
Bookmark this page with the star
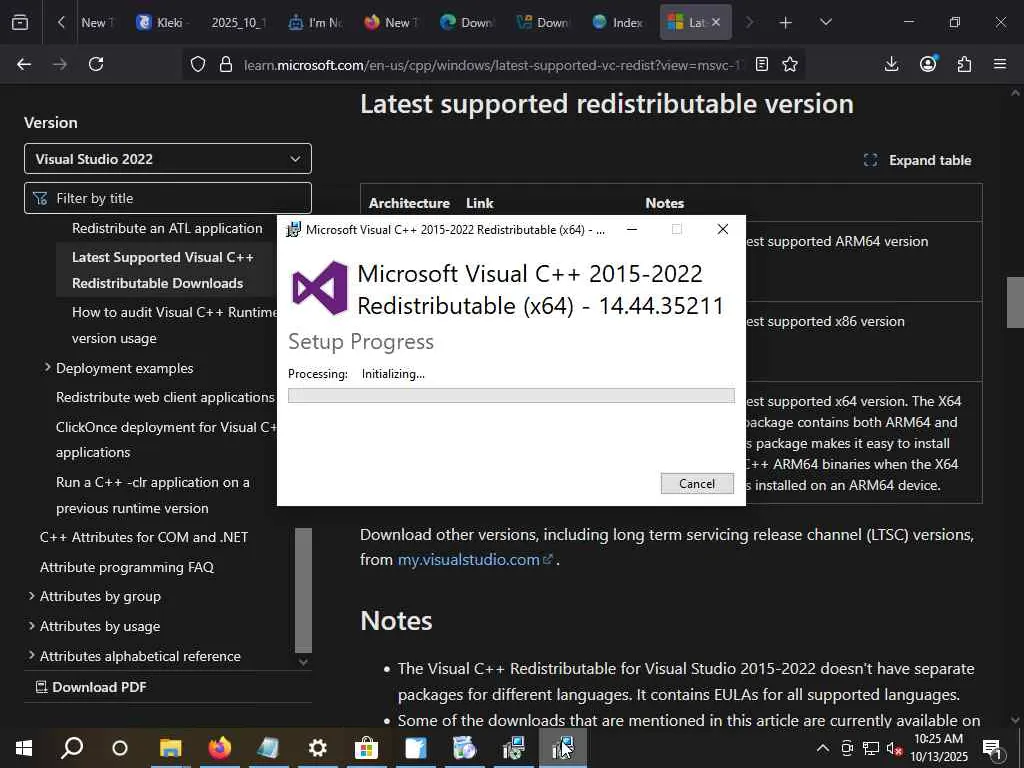(x=790, y=64)
